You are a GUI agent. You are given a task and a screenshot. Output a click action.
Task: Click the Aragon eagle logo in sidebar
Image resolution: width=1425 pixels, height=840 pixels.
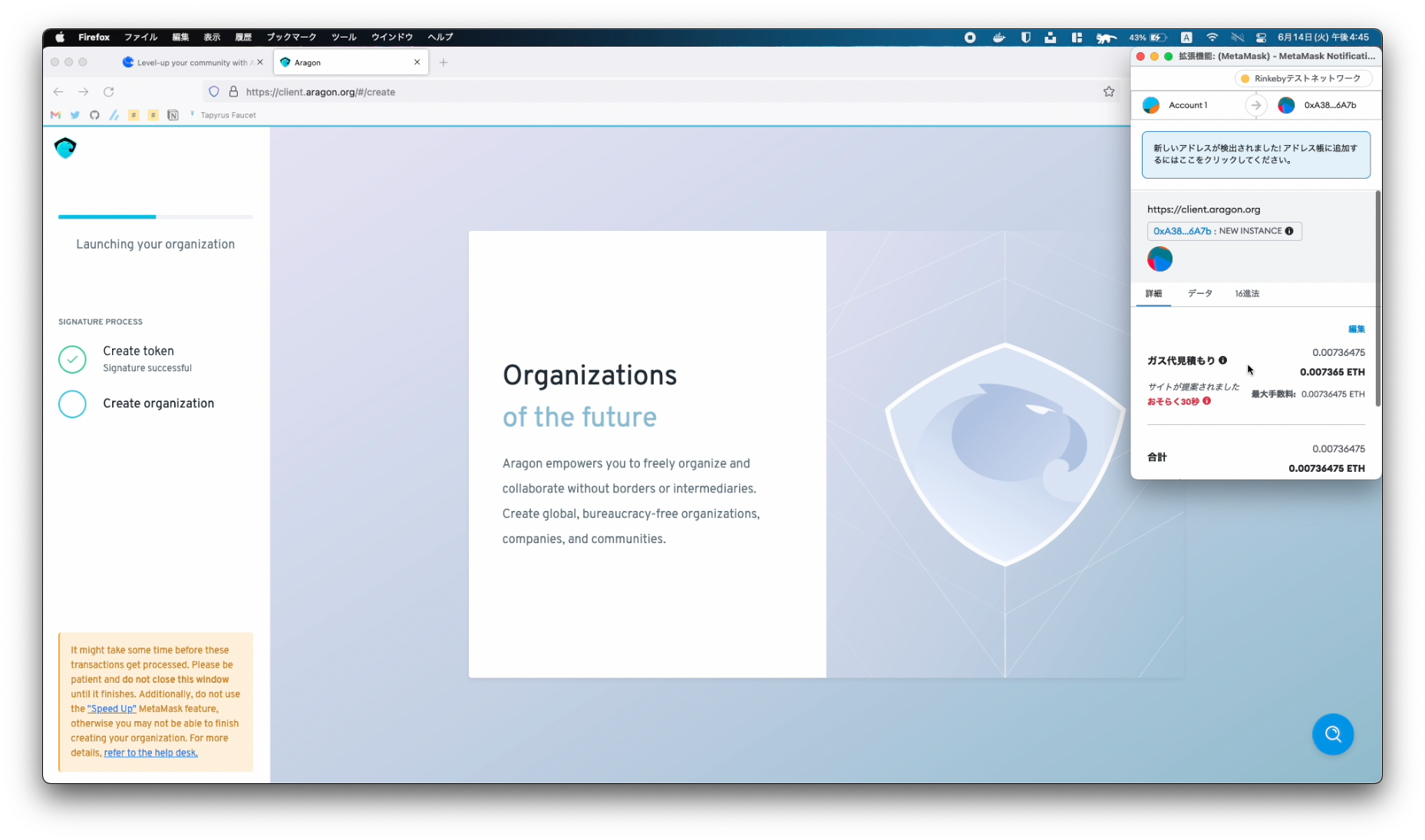(x=65, y=148)
